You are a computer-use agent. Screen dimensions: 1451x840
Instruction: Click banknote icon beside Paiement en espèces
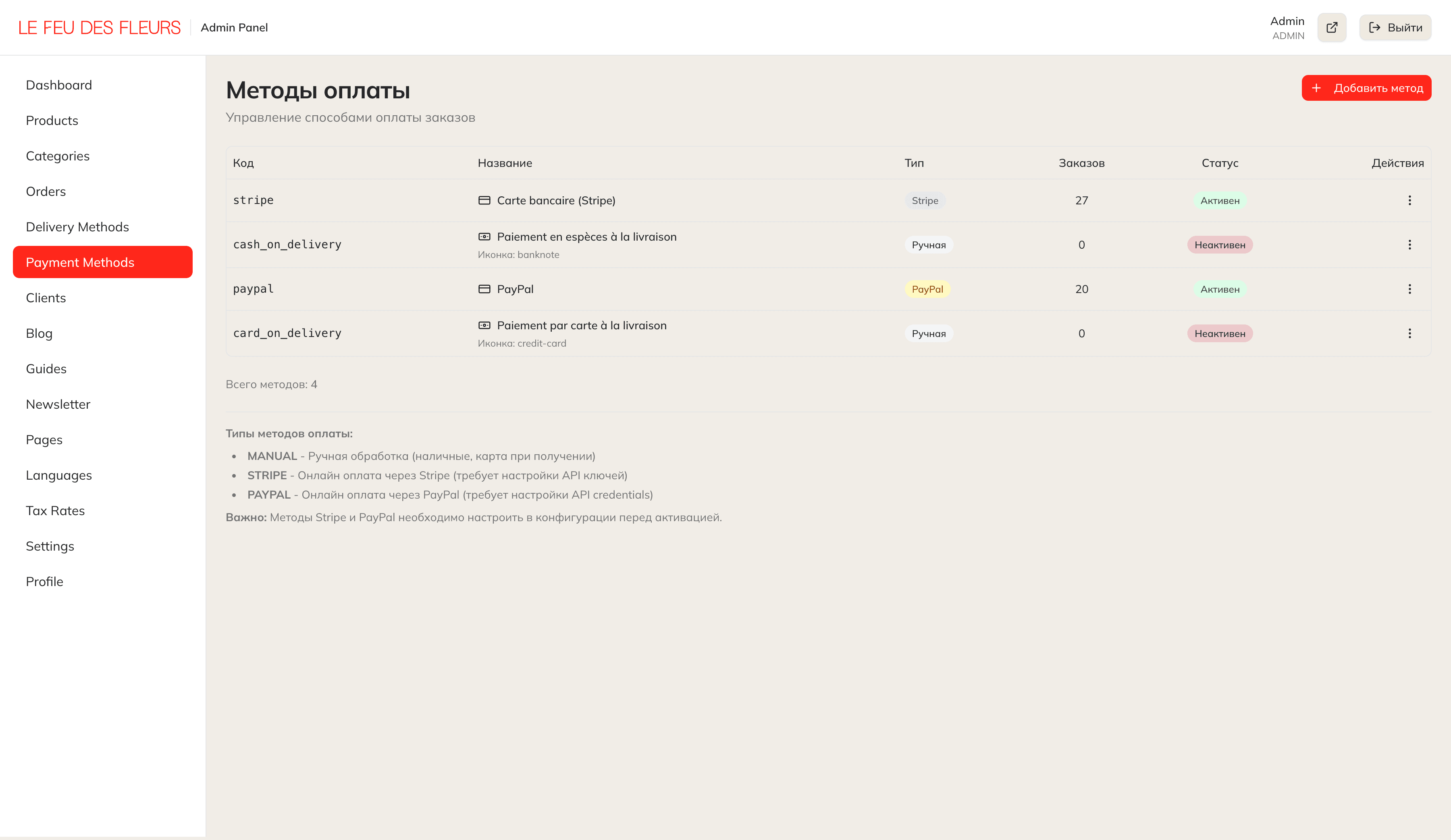coord(484,237)
